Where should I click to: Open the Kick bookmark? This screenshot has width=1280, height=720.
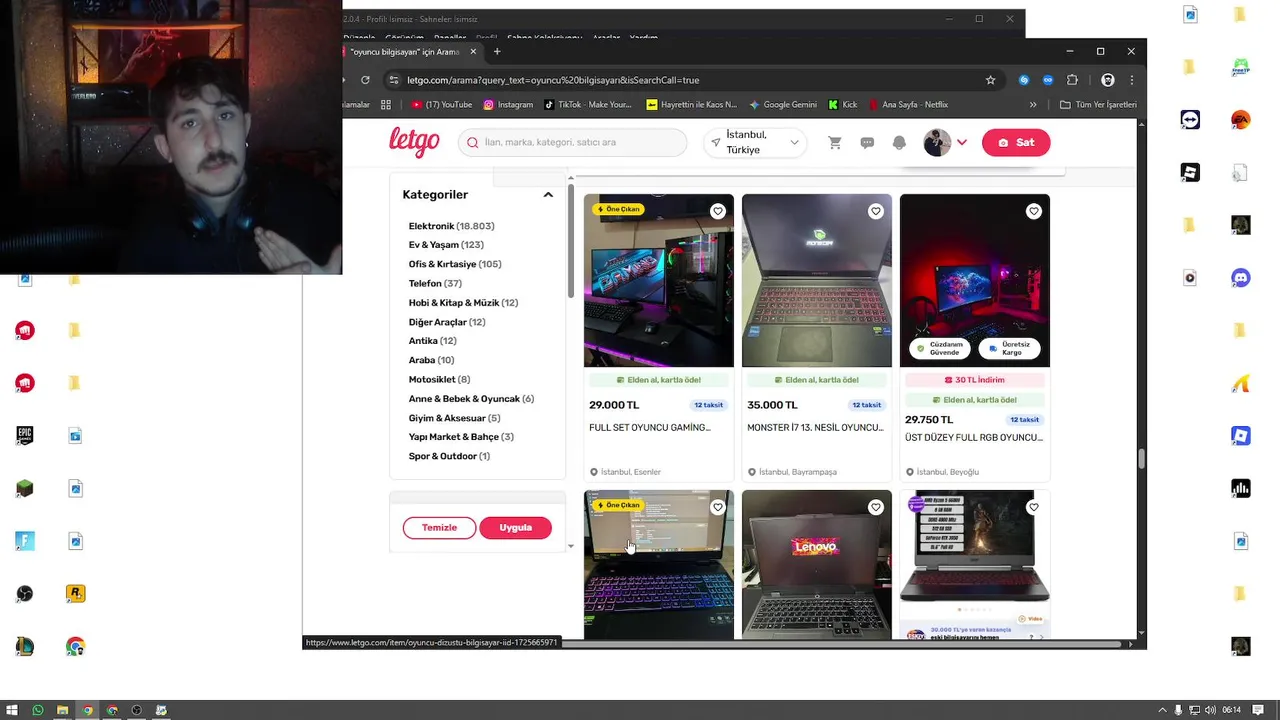(843, 104)
